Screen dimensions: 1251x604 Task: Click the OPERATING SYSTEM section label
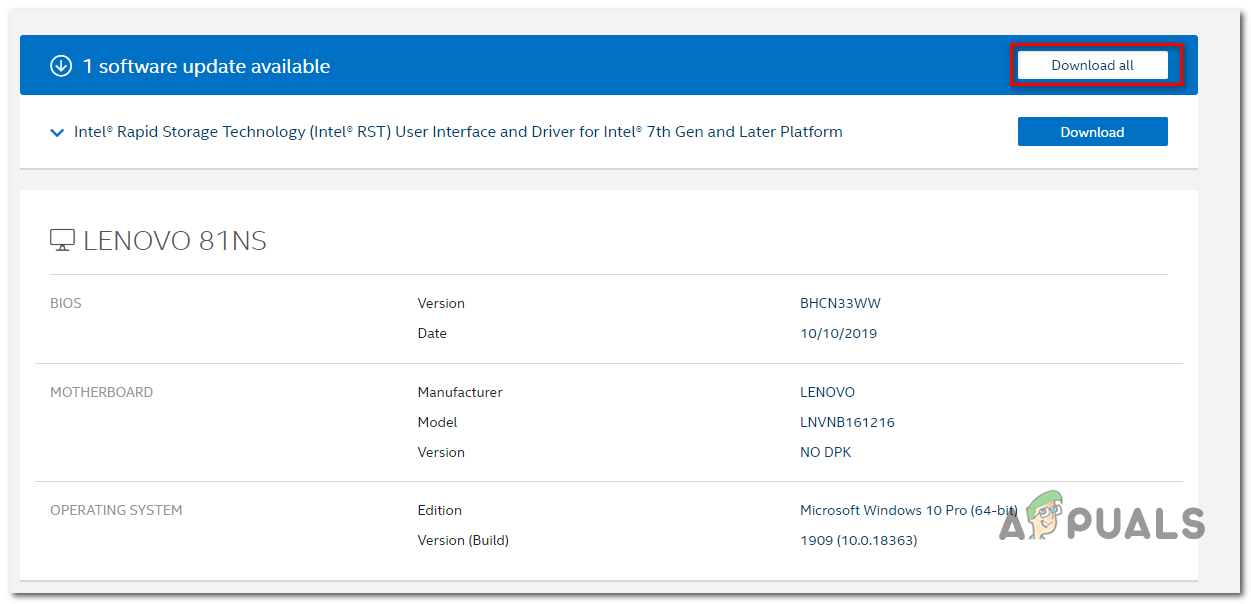pos(116,510)
